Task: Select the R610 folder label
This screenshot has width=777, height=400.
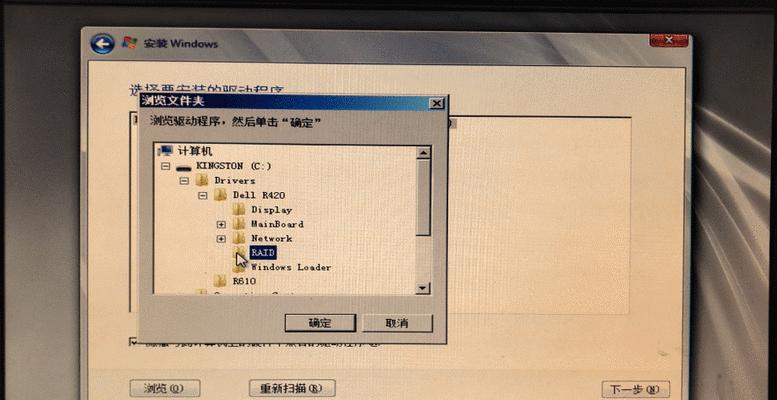Action: click(x=244, y=281)
